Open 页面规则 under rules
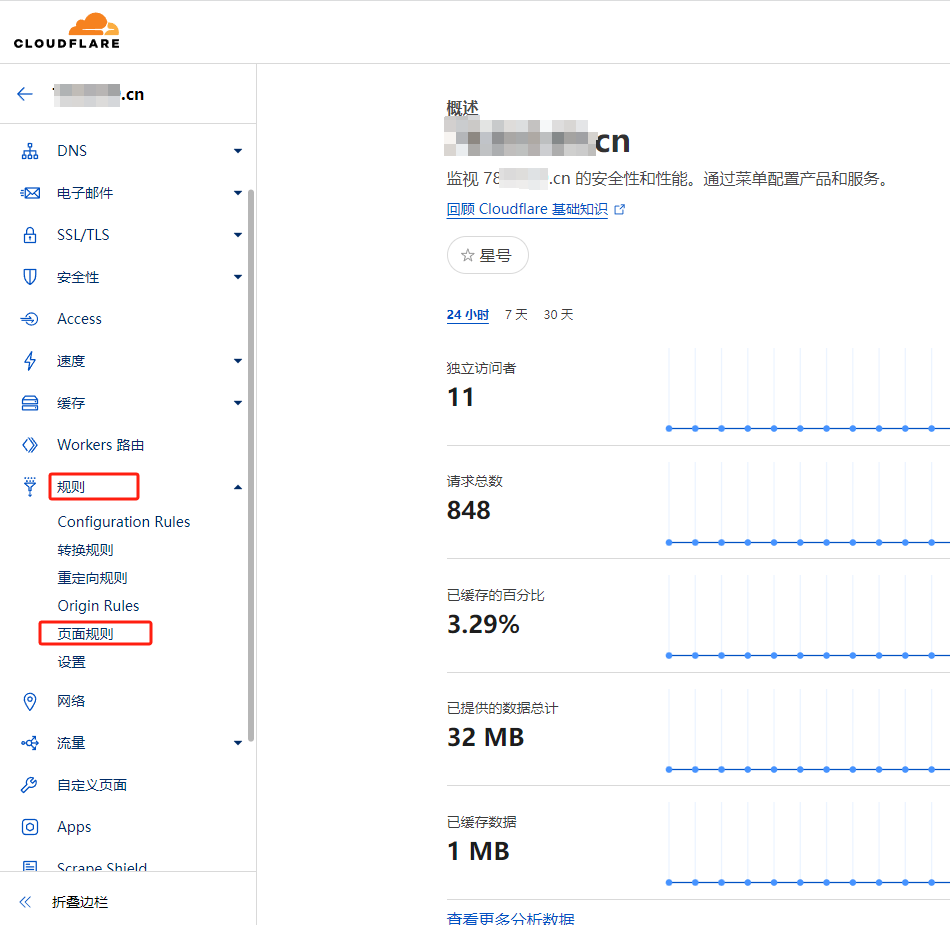 86,634
